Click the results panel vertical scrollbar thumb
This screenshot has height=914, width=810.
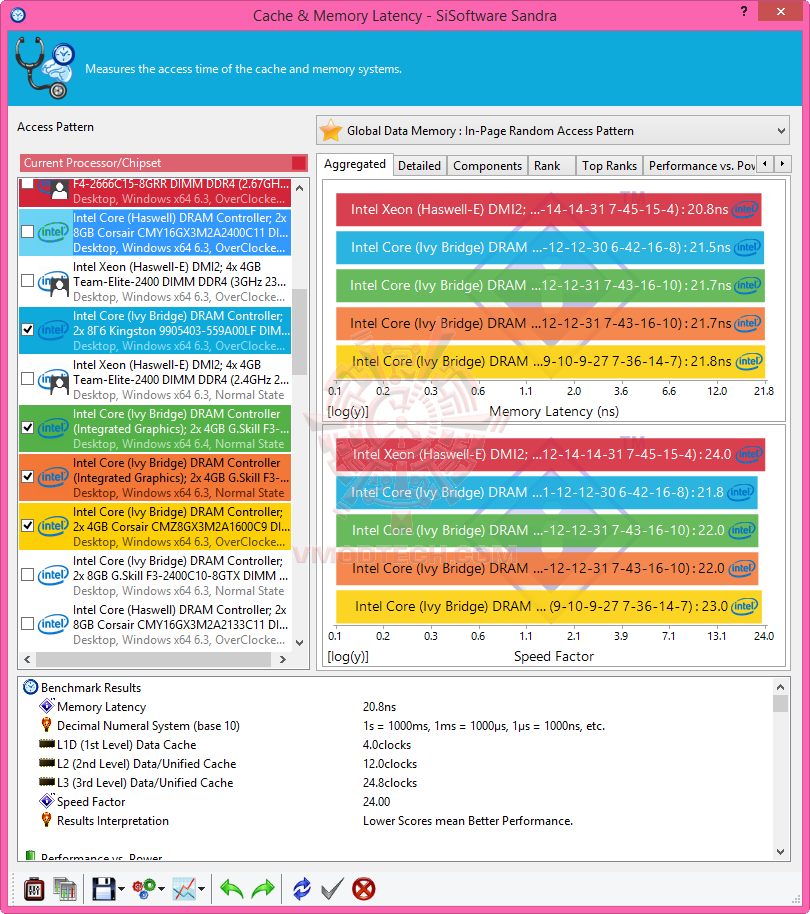(781, 704)
